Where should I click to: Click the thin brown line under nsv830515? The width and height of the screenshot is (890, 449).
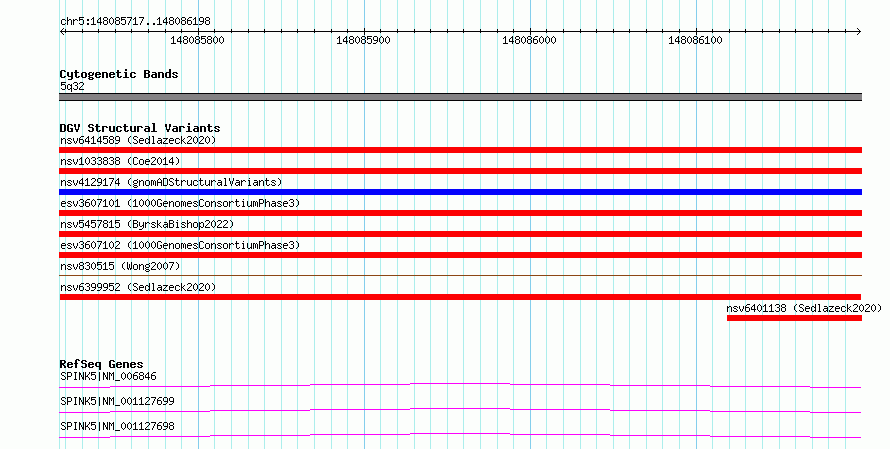coord(460,275)
